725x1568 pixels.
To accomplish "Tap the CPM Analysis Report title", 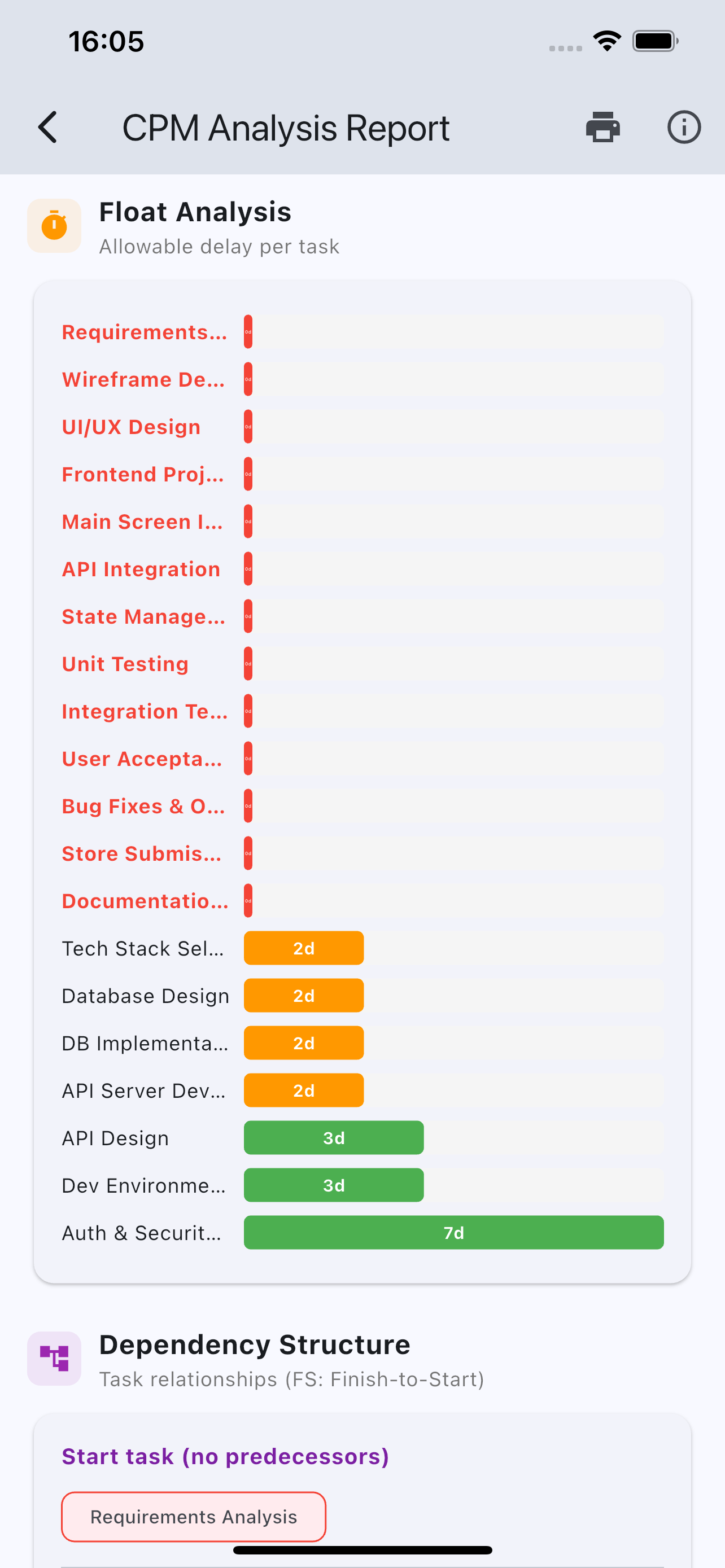I will 286,128.
